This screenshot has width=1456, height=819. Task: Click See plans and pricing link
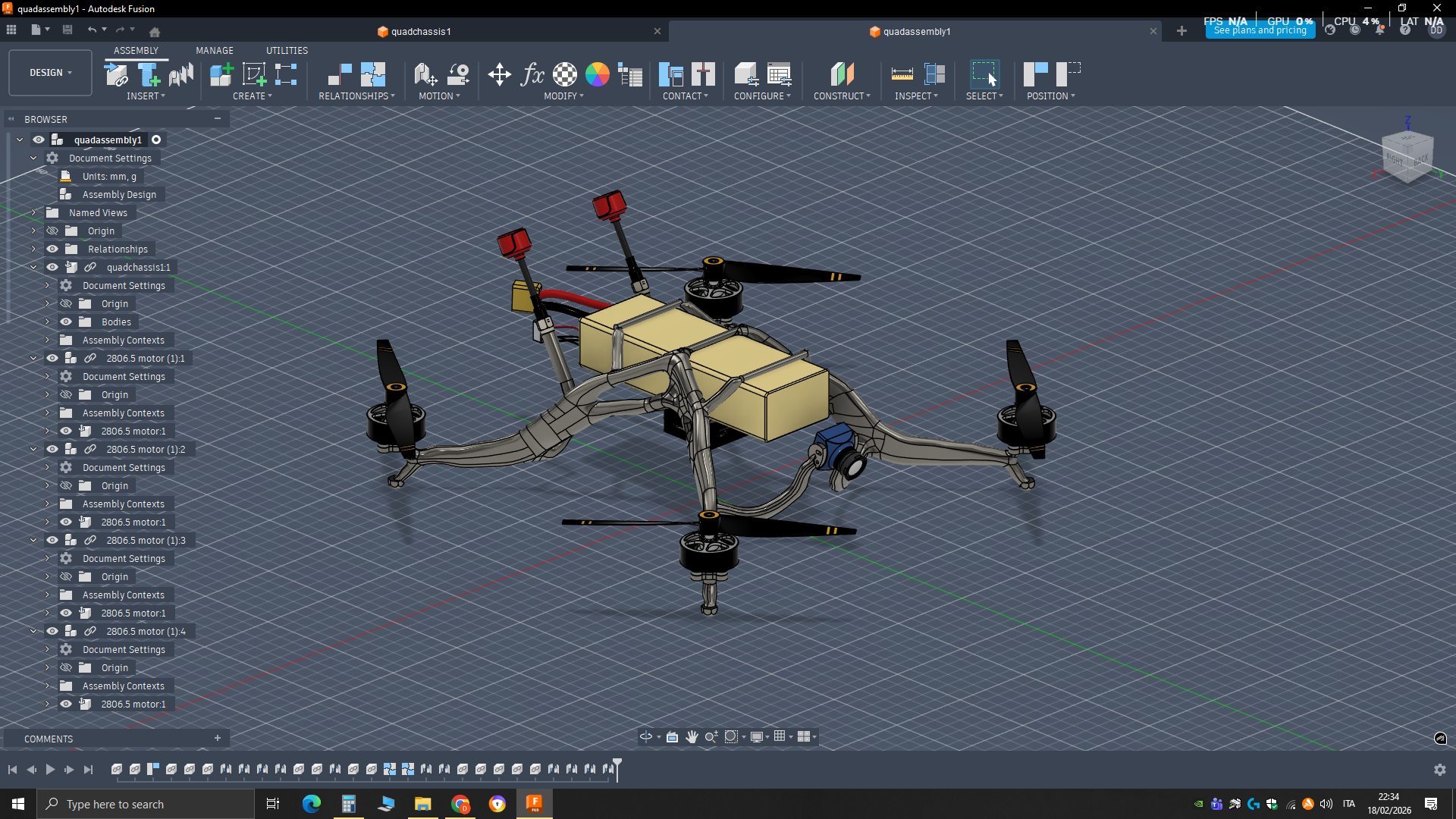tap(1260, 31)
